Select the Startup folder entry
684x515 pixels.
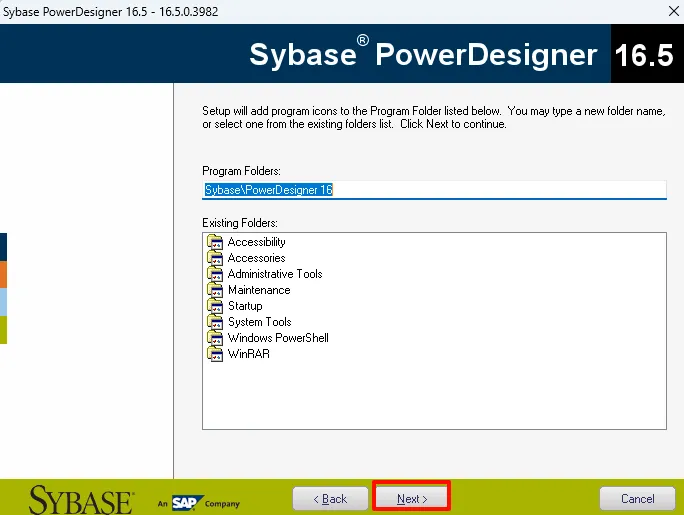245,306
